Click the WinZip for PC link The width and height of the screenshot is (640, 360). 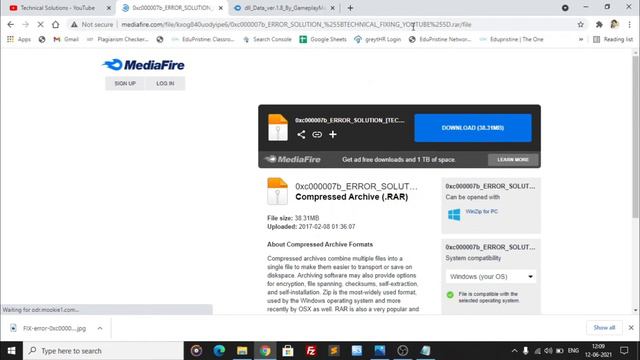[x=482, y=211]
